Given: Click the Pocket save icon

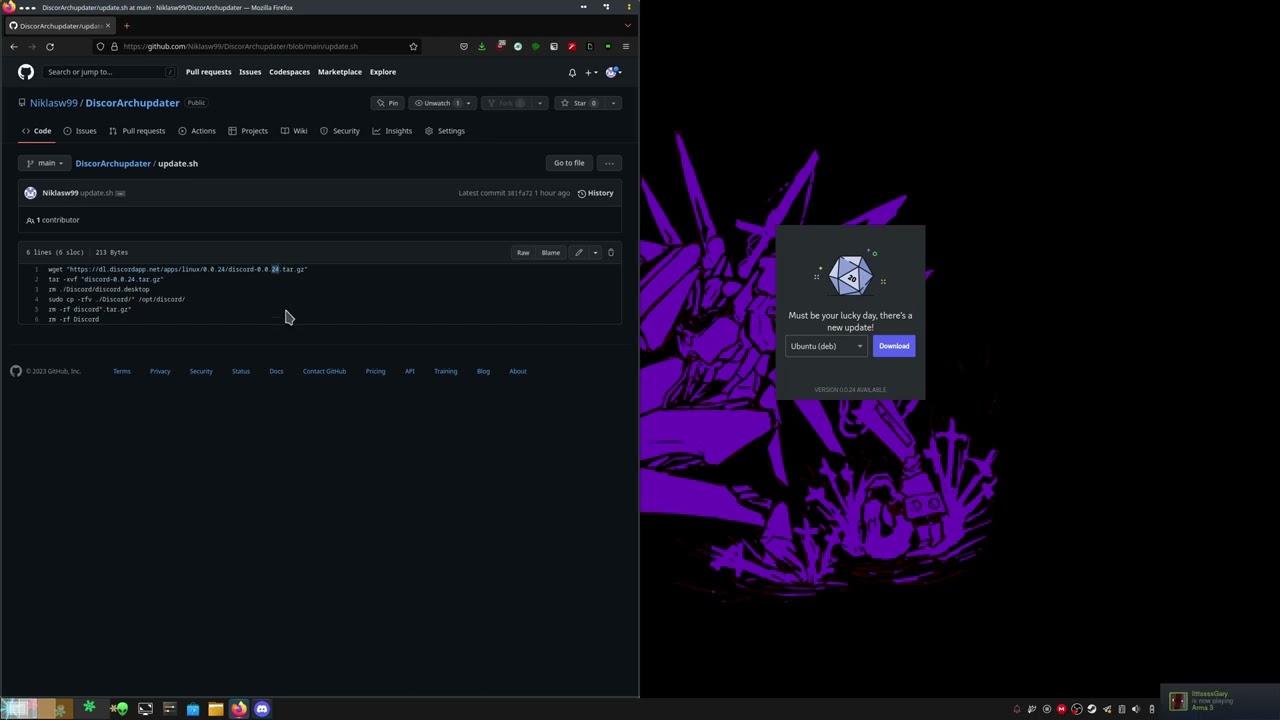Looking at the screenshot, I should click(463, 46).
